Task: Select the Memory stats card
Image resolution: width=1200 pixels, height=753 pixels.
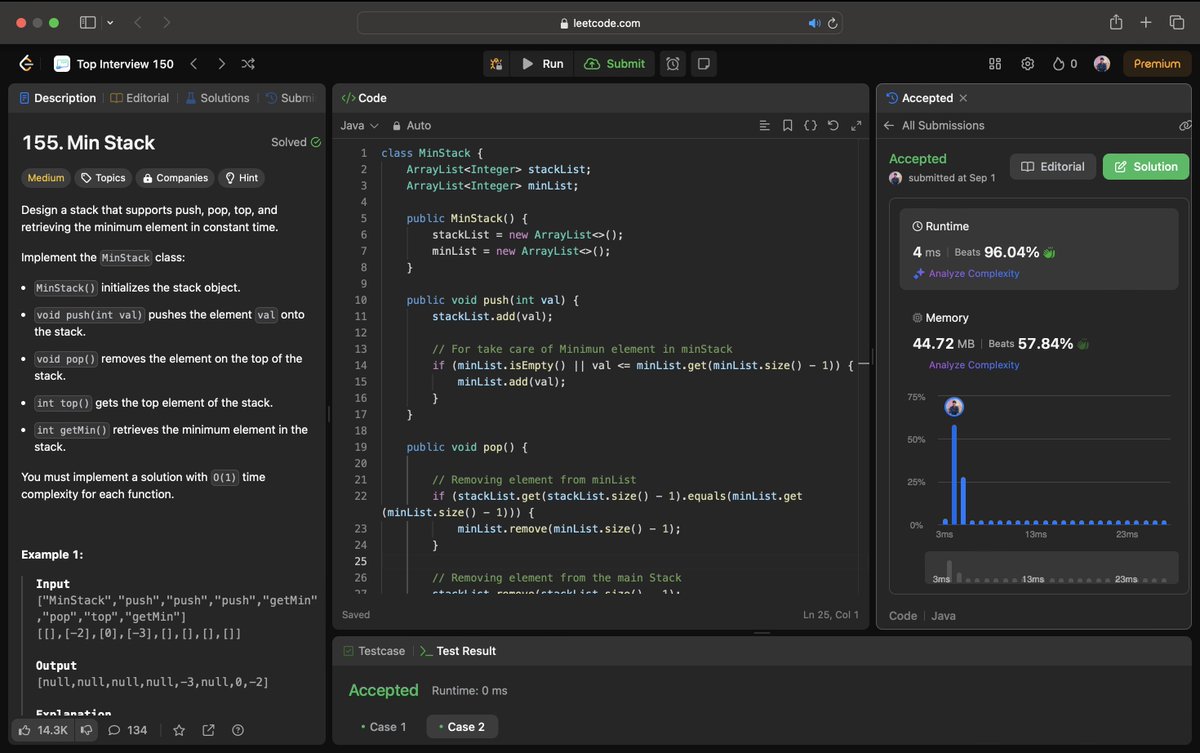Action: [1038, 341]
